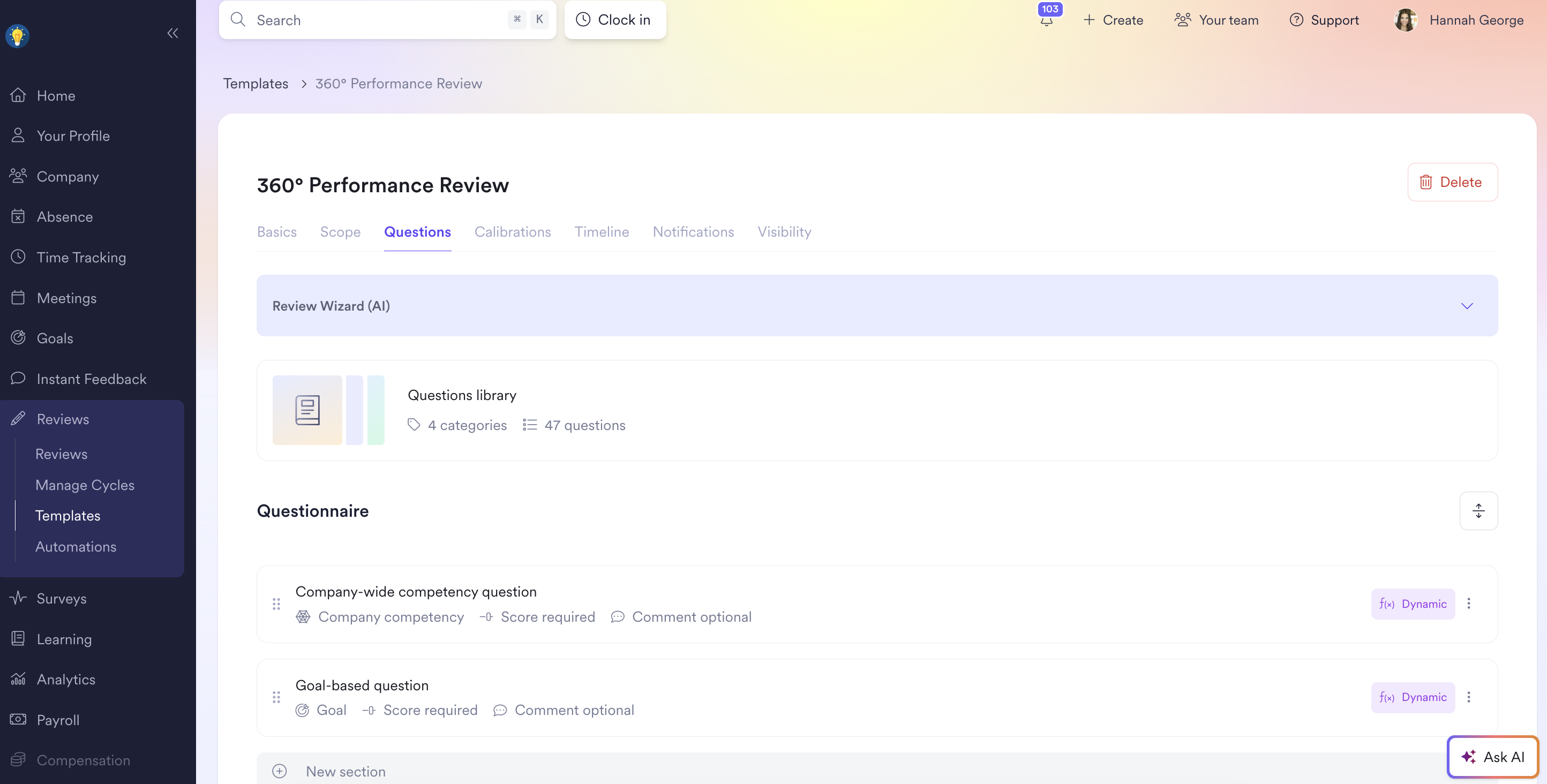
Task: Switch to the Visibility tab
Action: point(784,232)
